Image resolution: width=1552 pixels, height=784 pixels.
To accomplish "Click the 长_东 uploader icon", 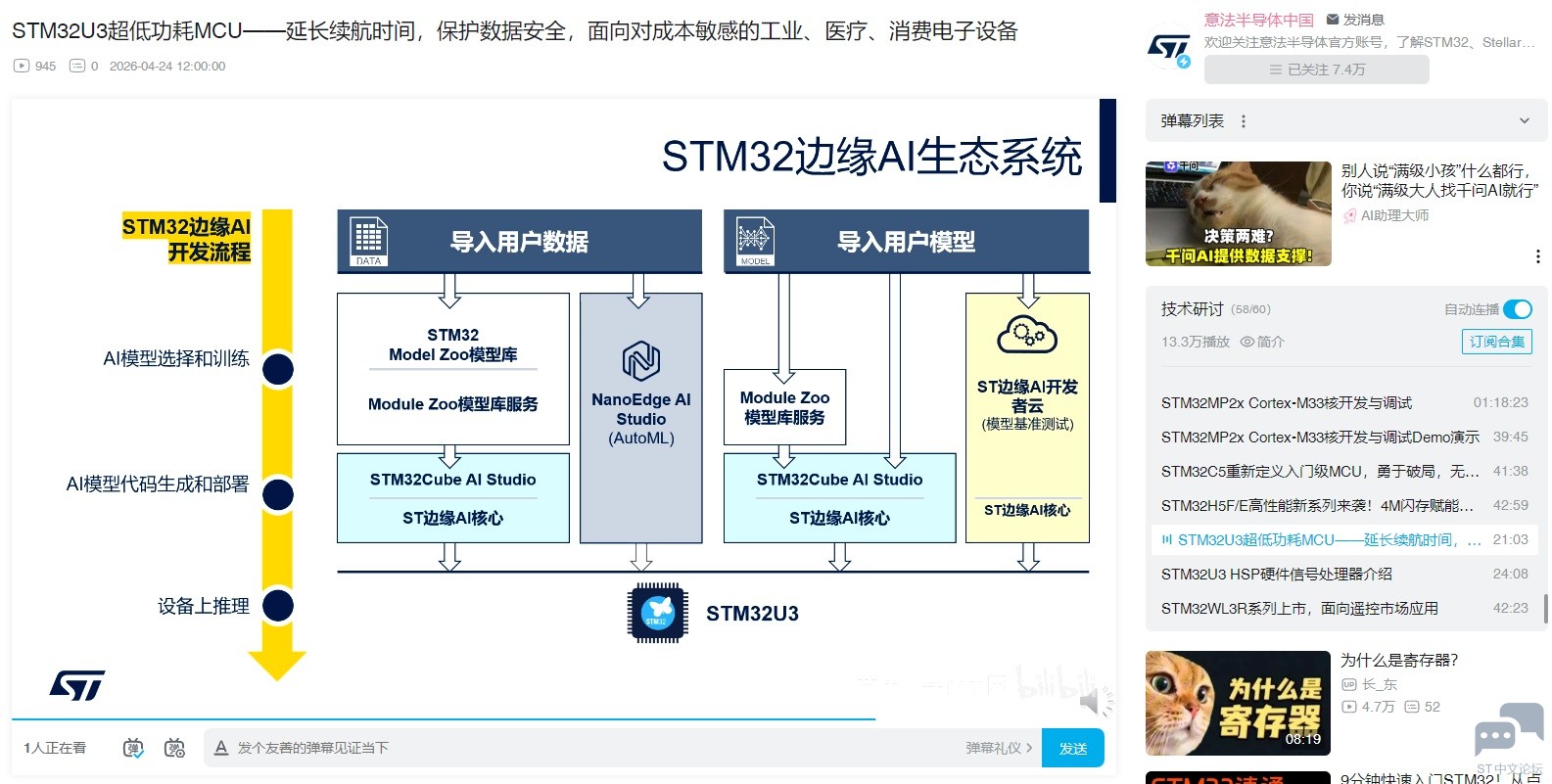I will pyautogui.click(x=1348, y=685).
